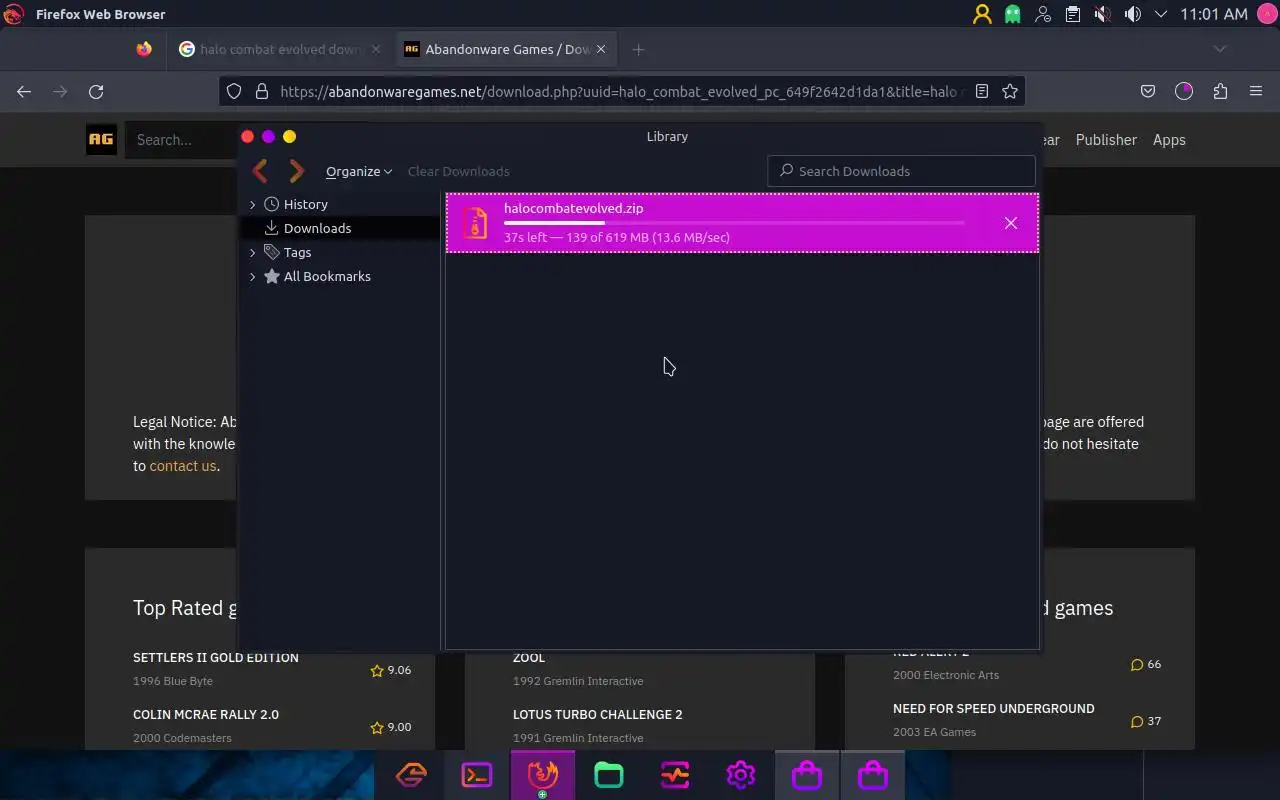Open the List all tabs chevron
Image resolution: width=1280 pixels, height=800 pixels.
pyautogui.click(x=1219, y=49)
